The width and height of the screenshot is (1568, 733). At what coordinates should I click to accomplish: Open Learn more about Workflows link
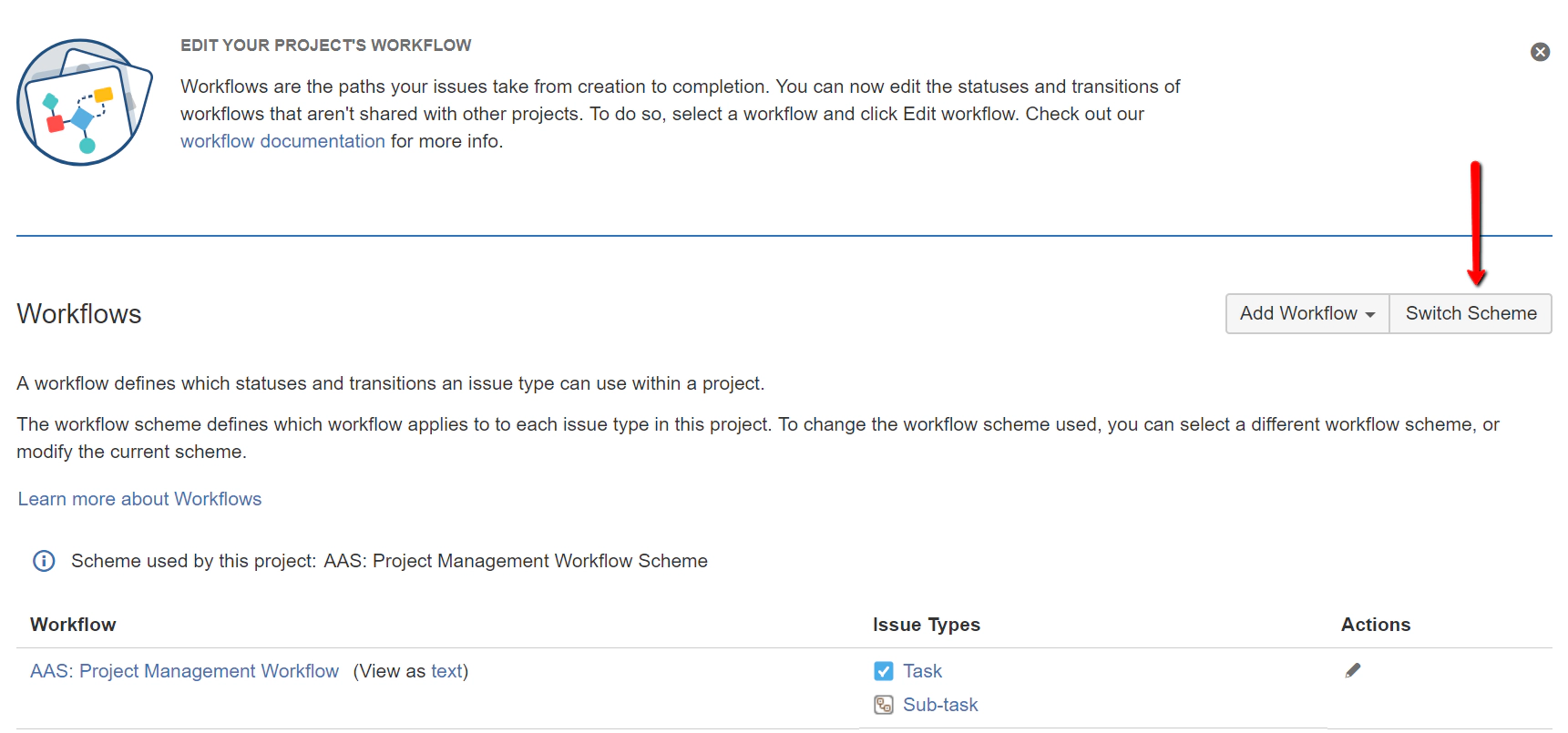(139, 499)
